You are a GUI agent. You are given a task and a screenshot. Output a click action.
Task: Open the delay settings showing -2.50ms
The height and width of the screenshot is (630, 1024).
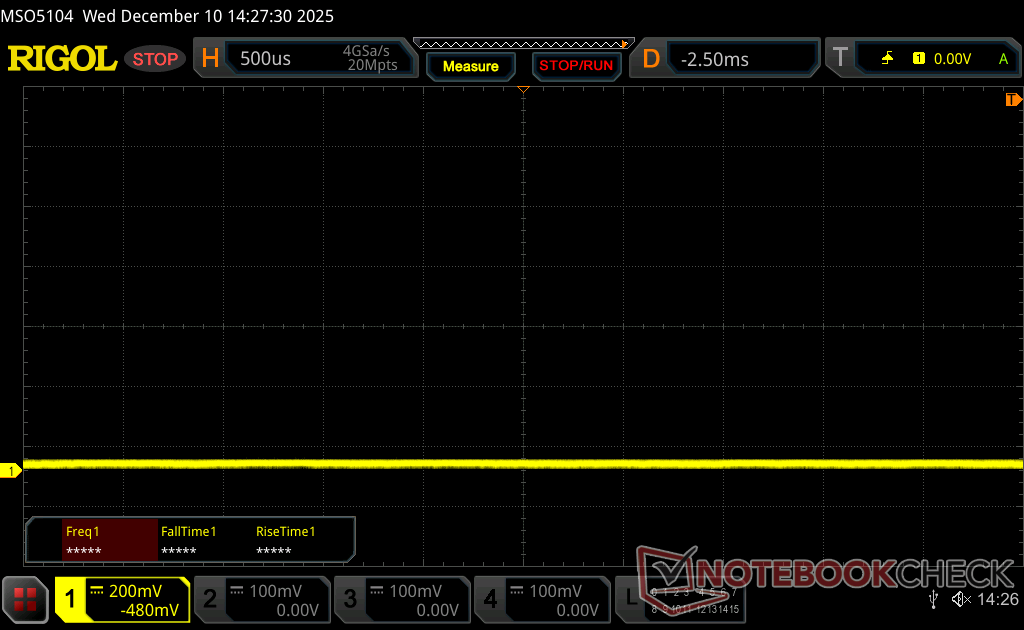pos(727,59)
